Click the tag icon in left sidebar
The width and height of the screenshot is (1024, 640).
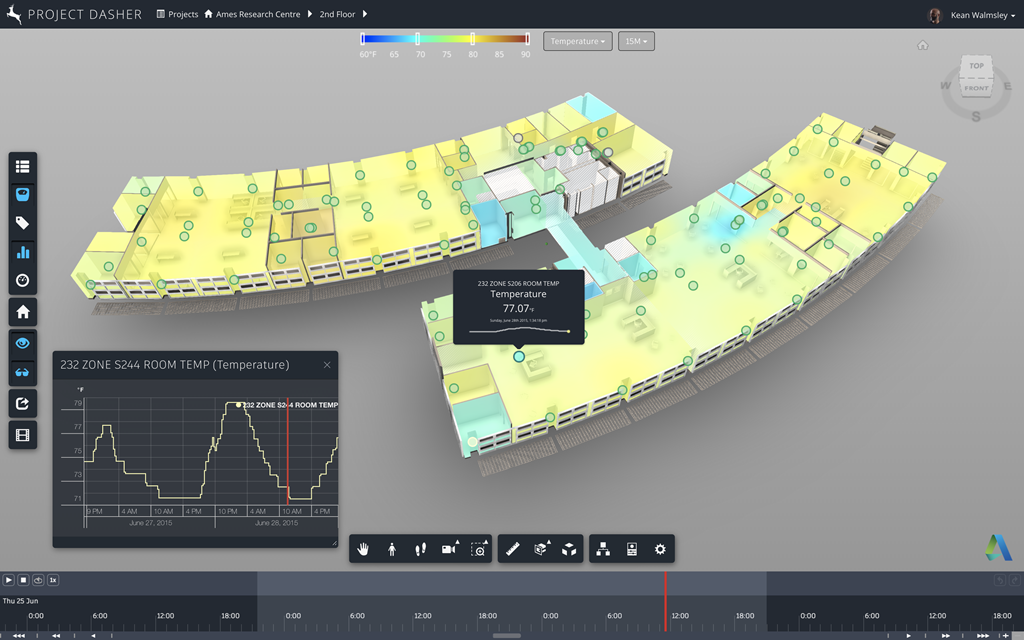(x=23, y=223)
